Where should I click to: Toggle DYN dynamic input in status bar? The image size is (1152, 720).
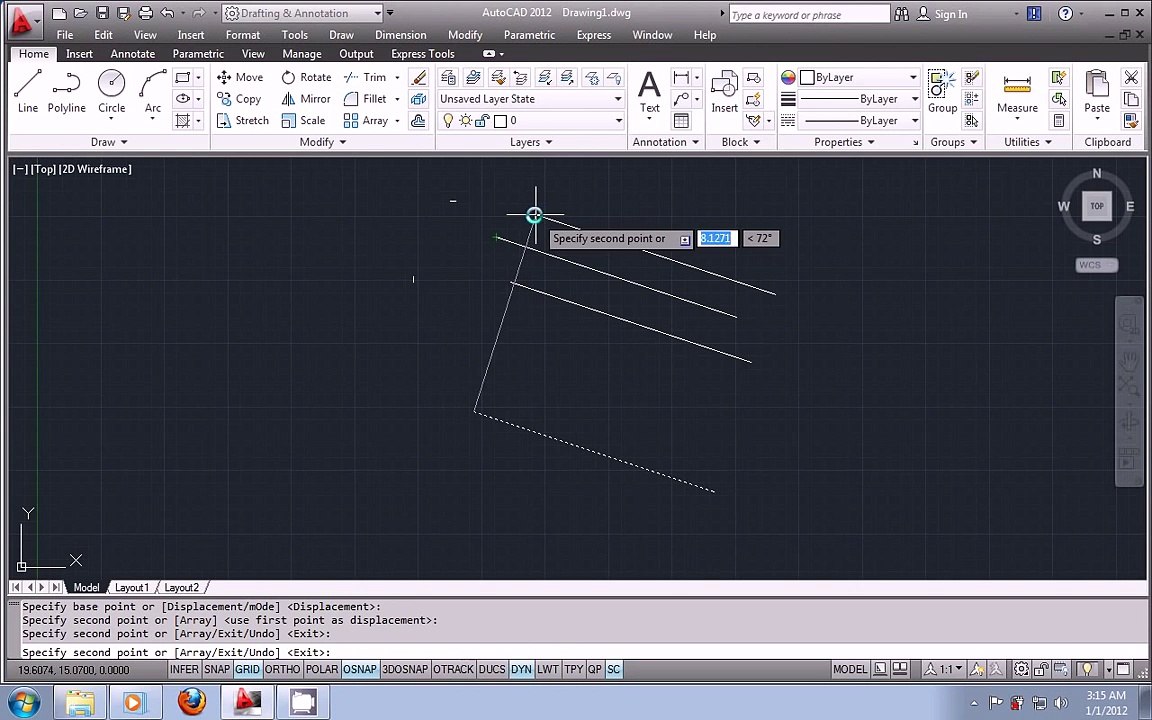(x=521, y=669)
